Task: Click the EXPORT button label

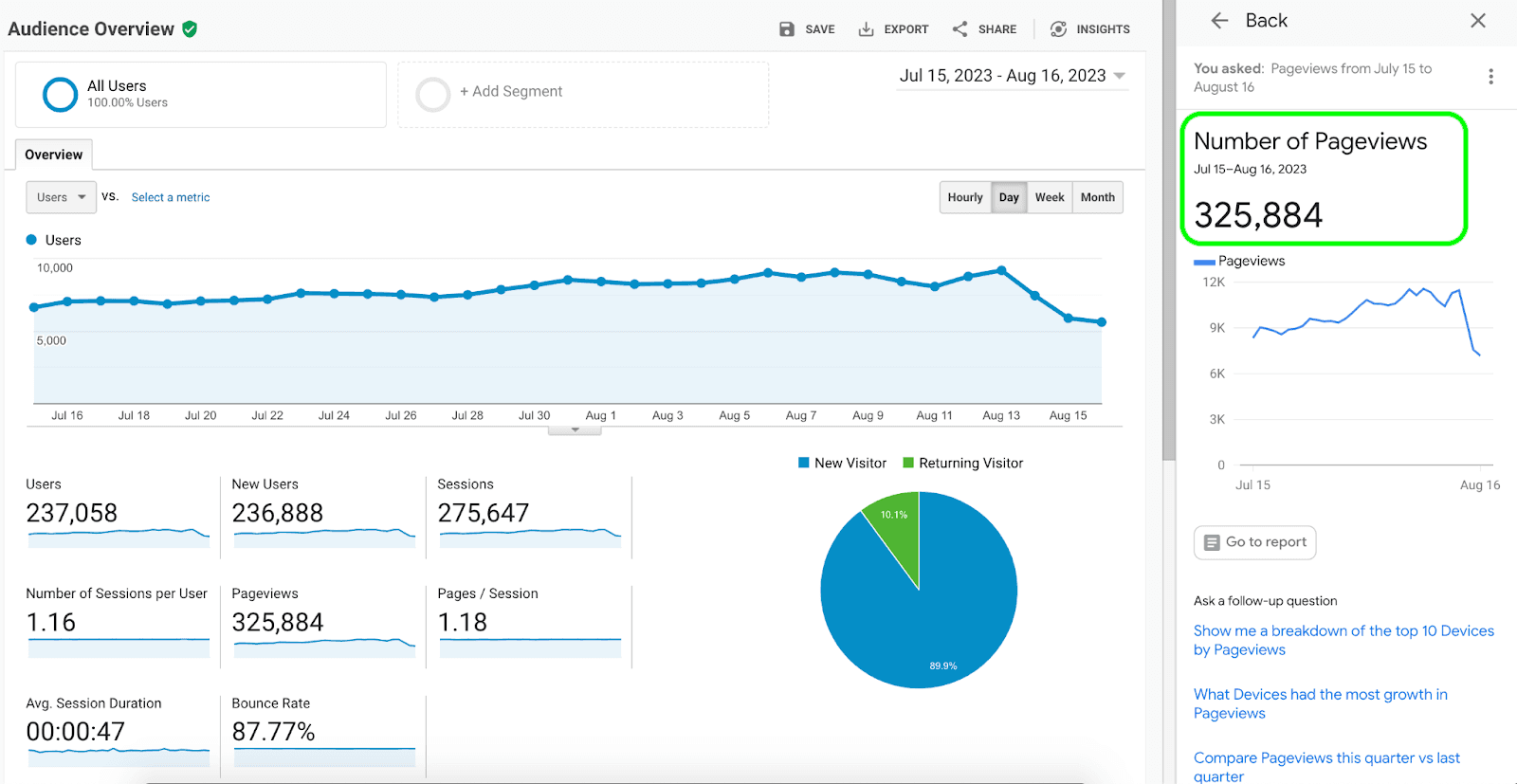Action: click(x=906, y=29)
